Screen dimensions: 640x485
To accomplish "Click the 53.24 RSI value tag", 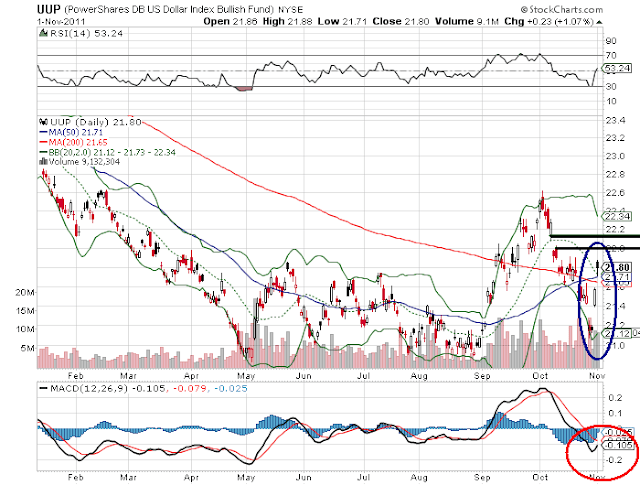I will click(617, 68).
